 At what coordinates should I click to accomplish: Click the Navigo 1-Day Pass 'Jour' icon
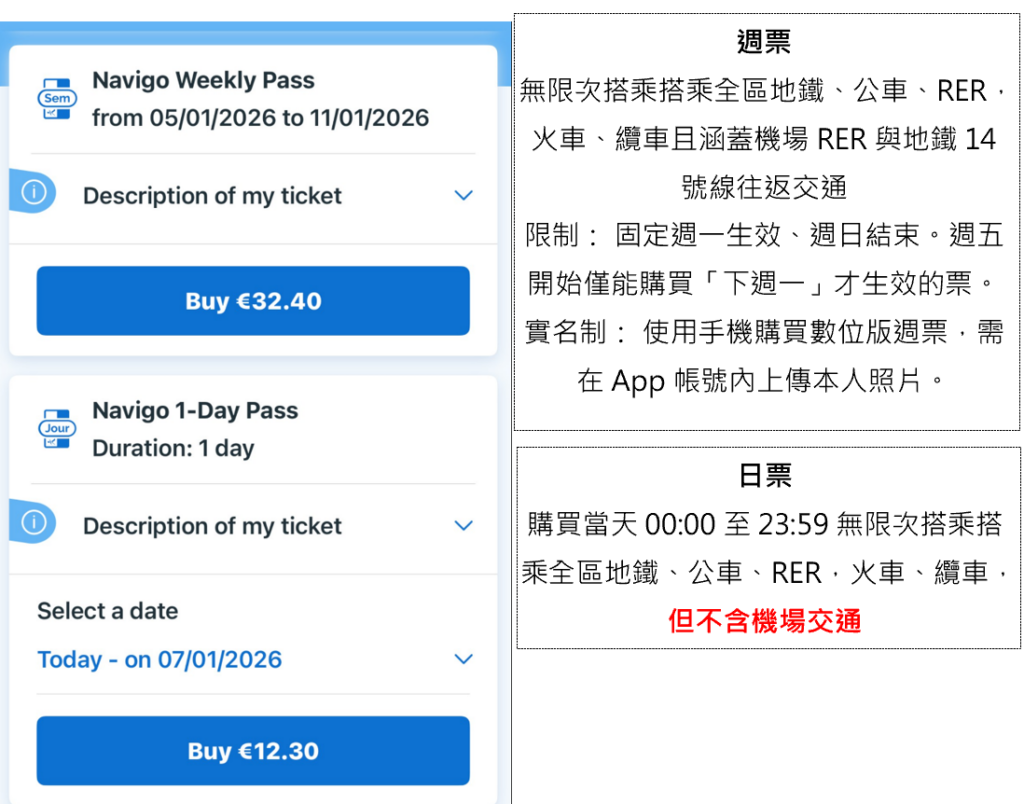(x=57, y=429)
